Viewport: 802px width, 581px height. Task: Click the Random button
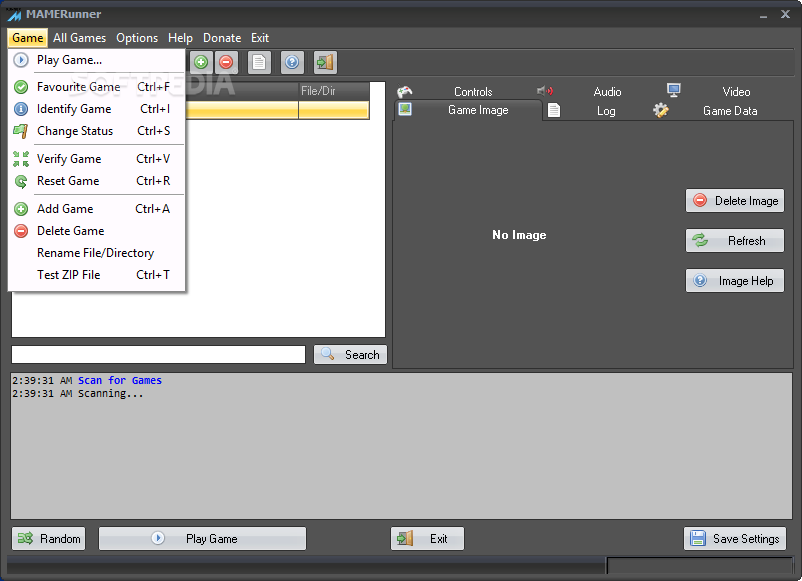(x=49, y=539)
